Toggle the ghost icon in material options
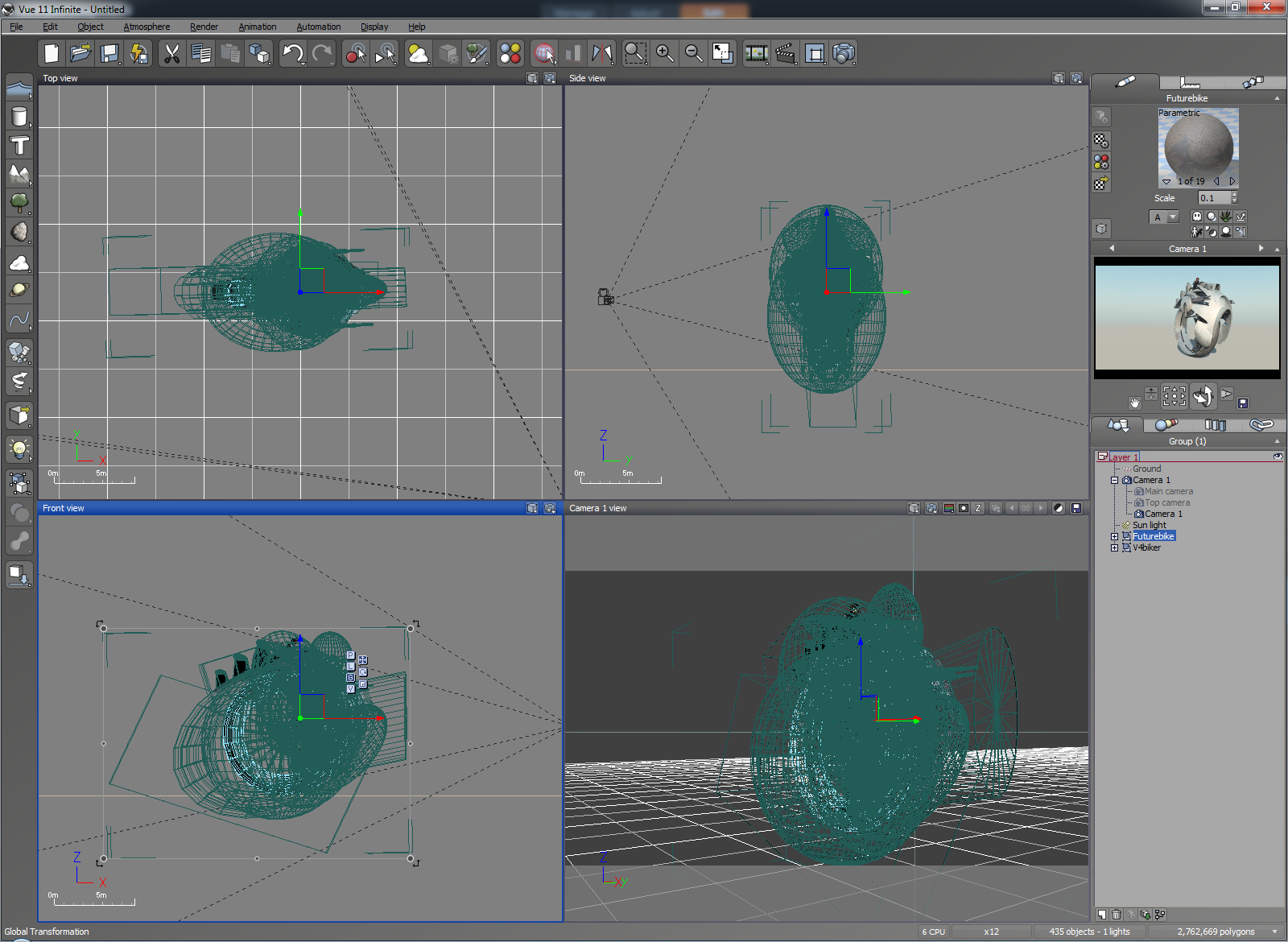The width and height of the screenshot is (1288, 942). tap(1196, 217)
